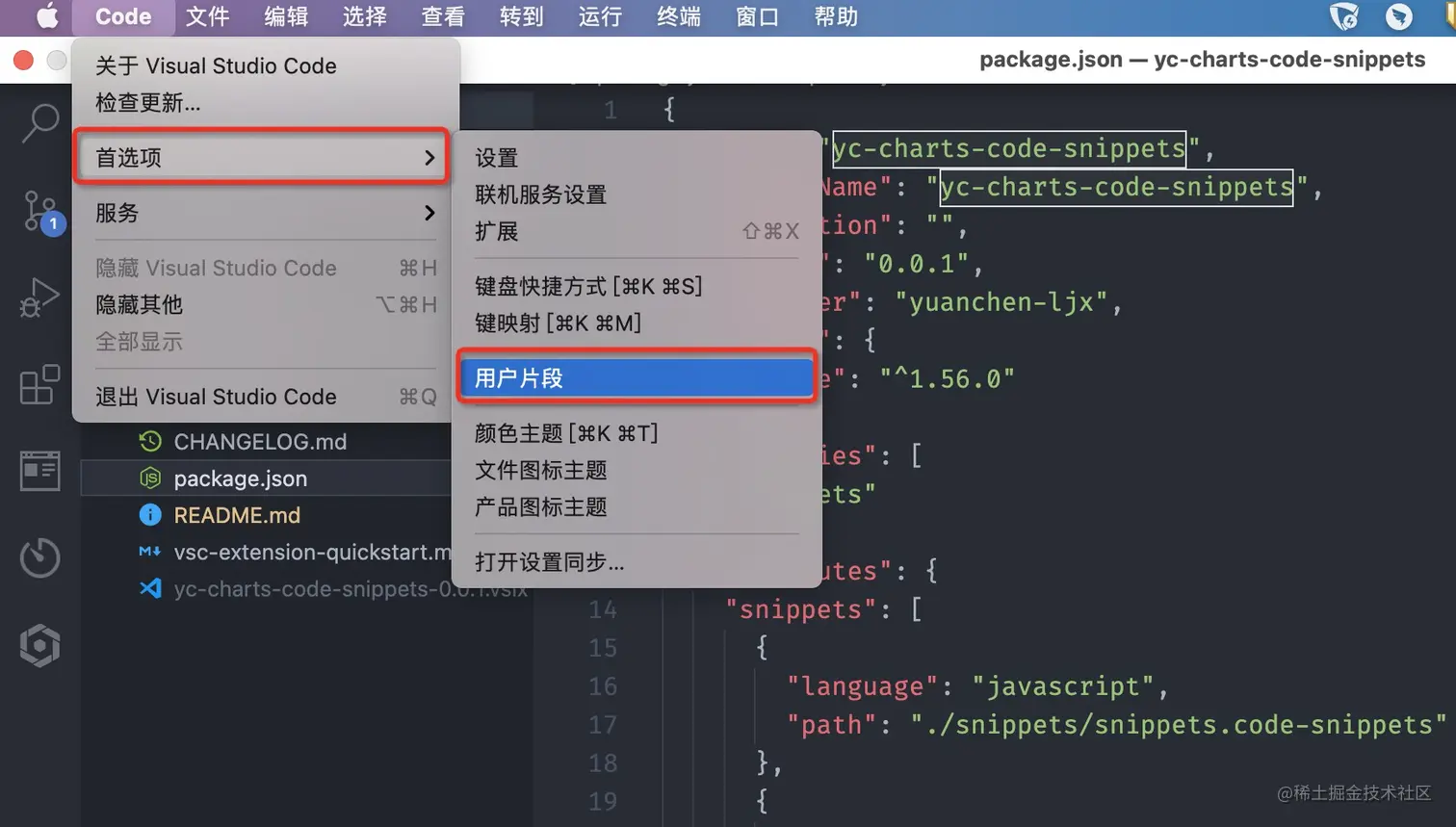The image size is (1456, 827).
Task: Open the 查看 menu
Action: coord(443,16)
